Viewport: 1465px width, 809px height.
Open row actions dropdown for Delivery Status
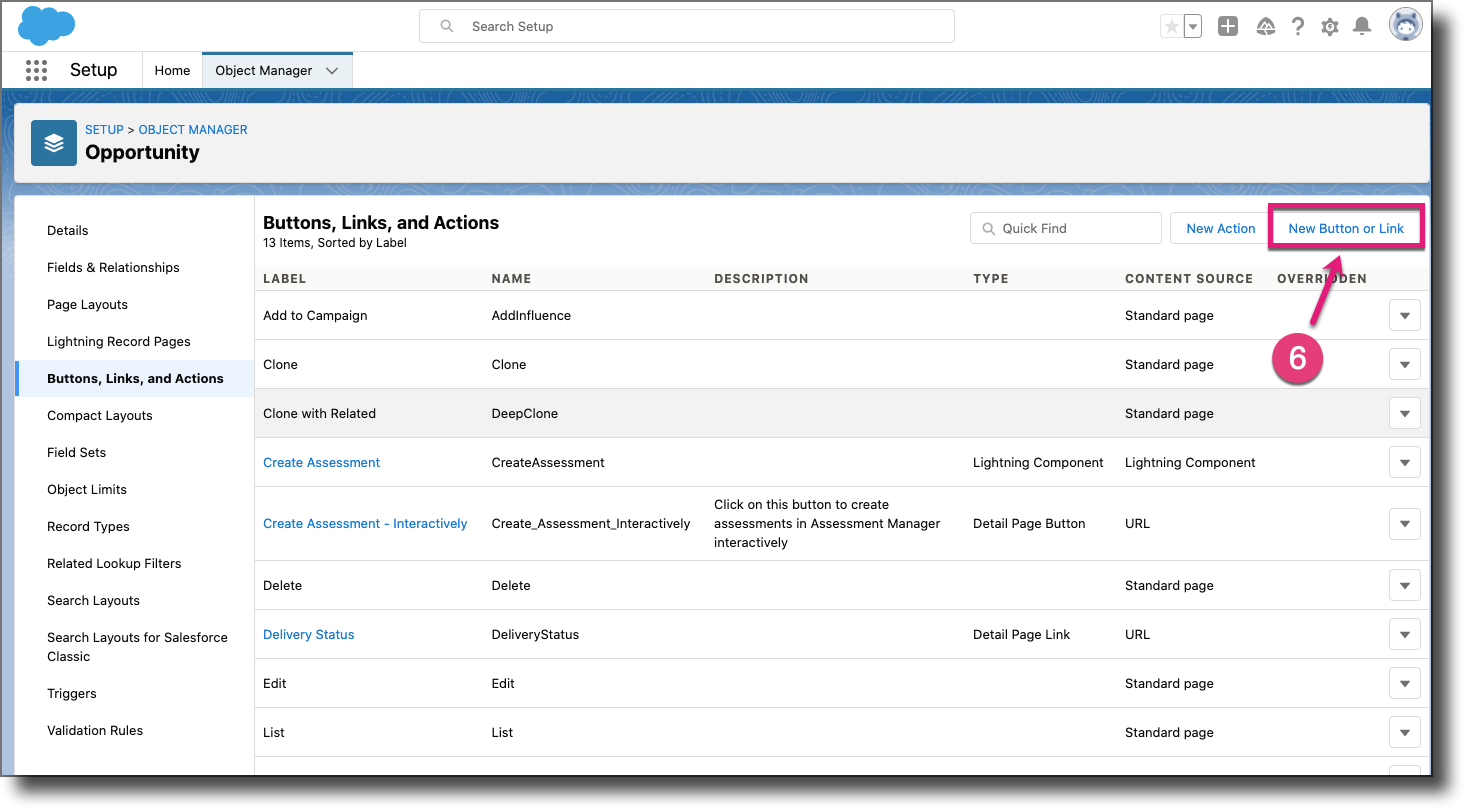point(1404,635)
